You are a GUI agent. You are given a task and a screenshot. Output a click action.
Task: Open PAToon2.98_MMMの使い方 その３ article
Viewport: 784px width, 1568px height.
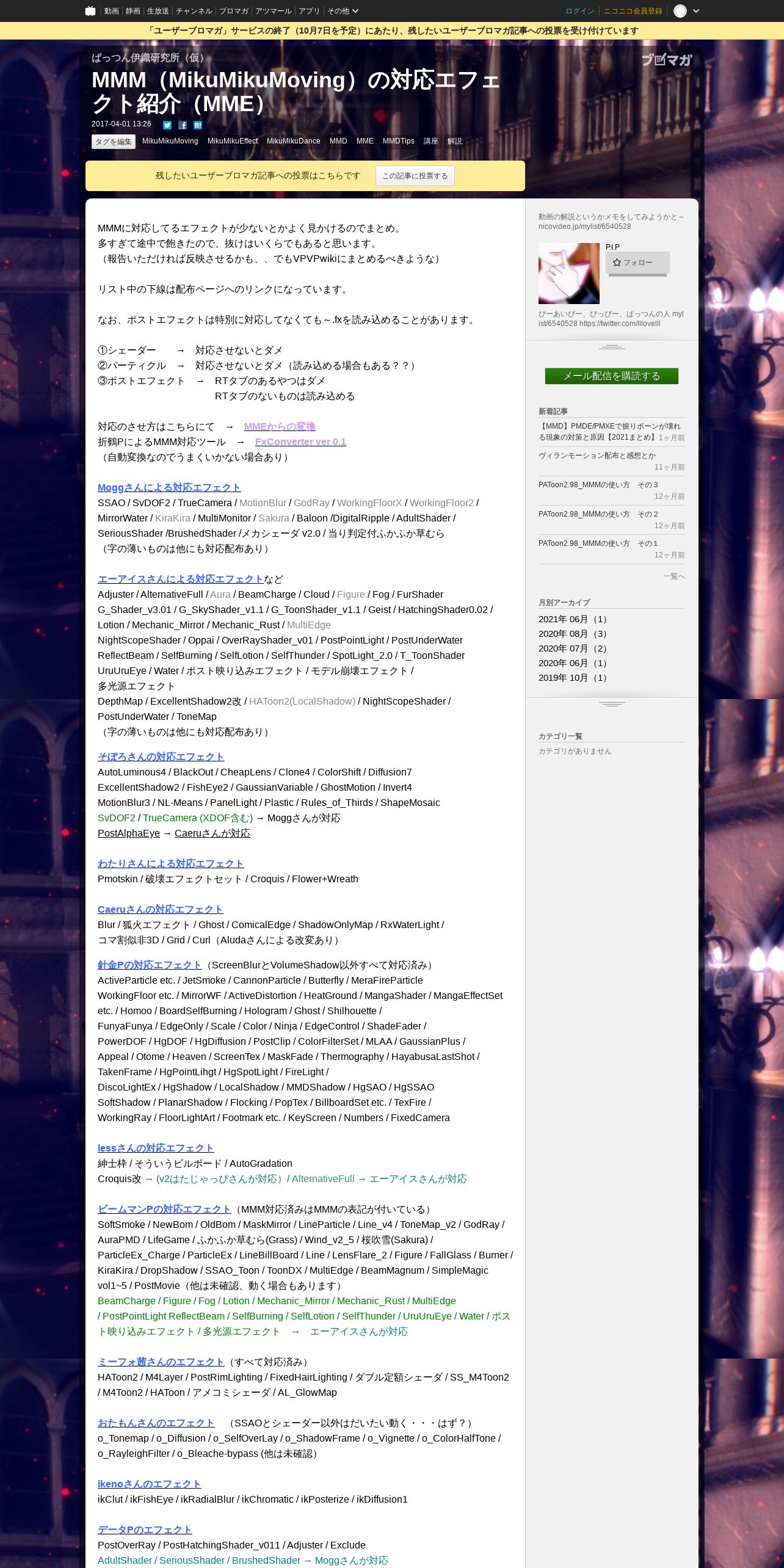click(598, 485)
